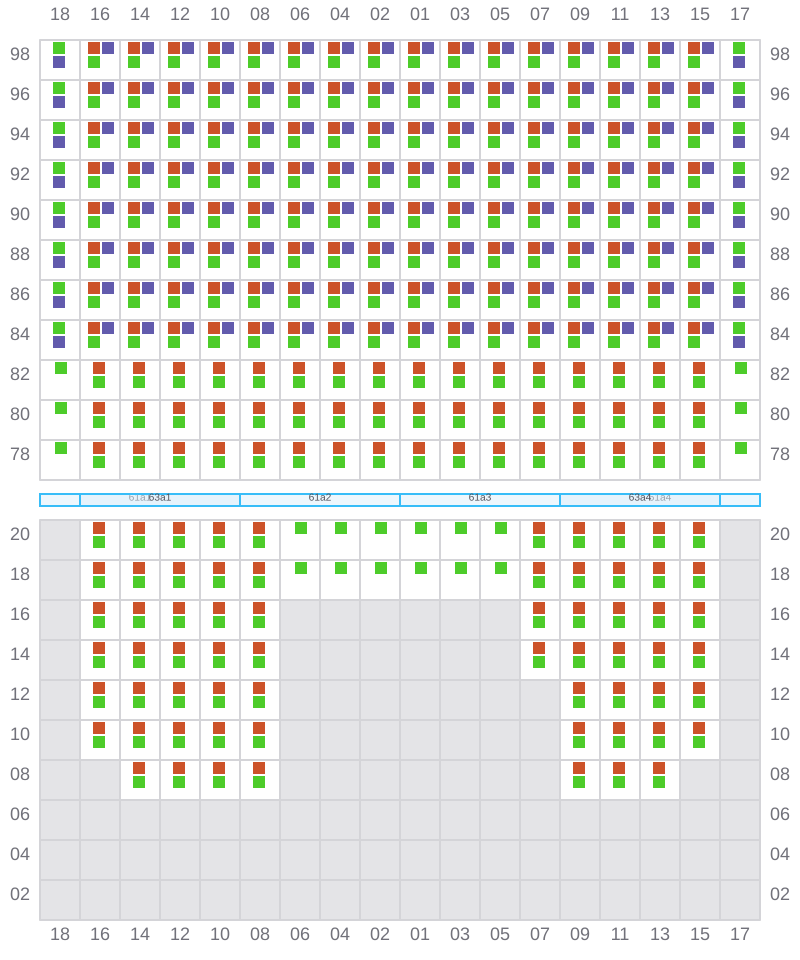Click the right row label 12
Image resolution: width=800 pixels, height=960 pixels.
click(780, 694)
